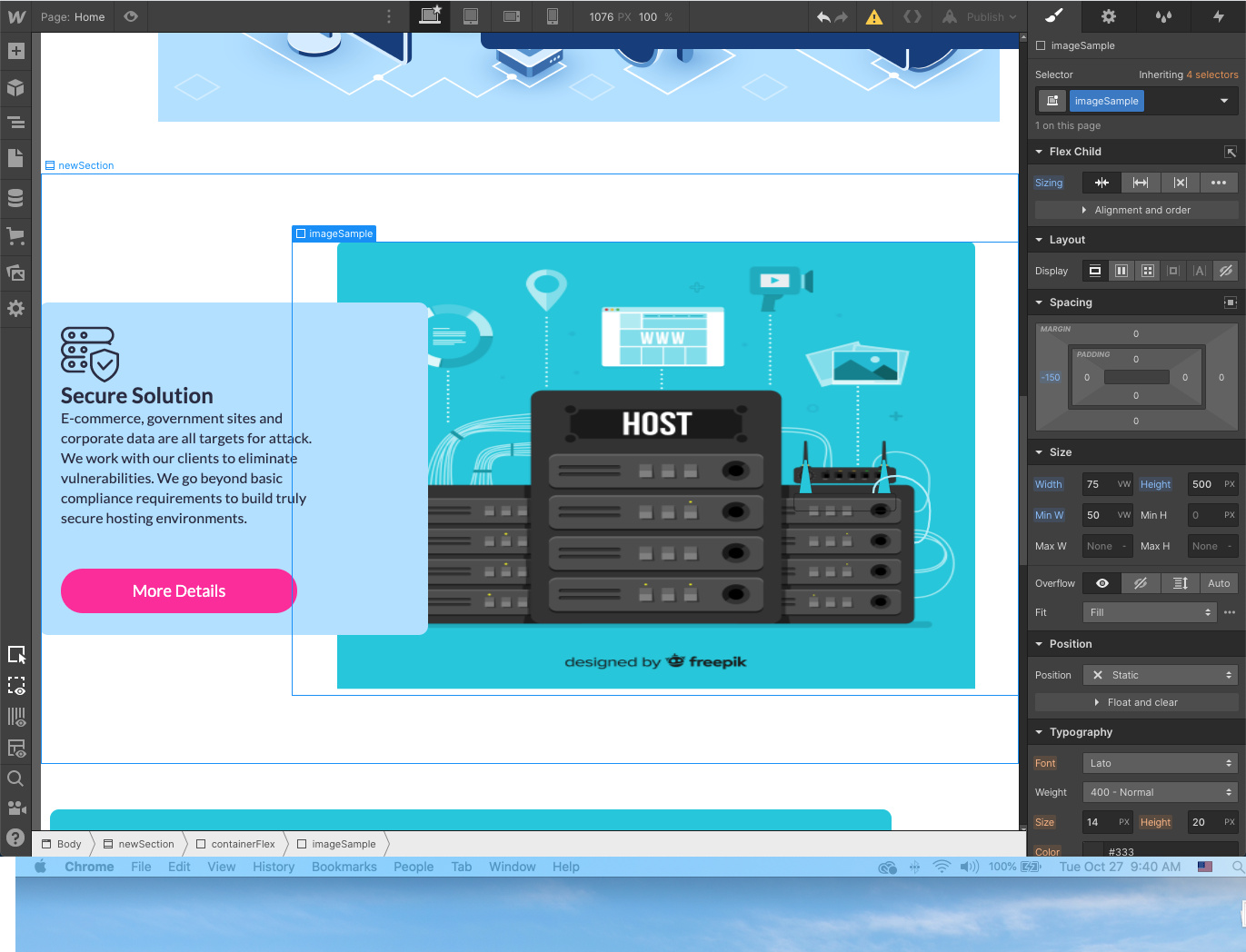Set flex sizing to grow if possible
The height and width of the screenshot is (952, 1246).
pyautogui.click(x=1141, y=183)
